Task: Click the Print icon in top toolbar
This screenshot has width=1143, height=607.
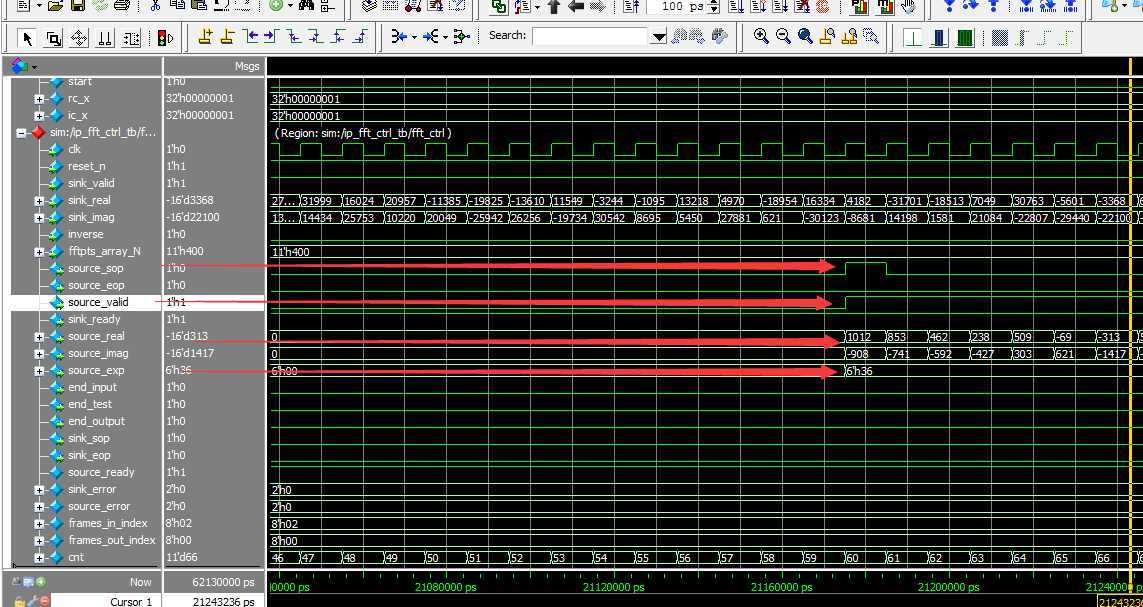Action: point(122,6)
